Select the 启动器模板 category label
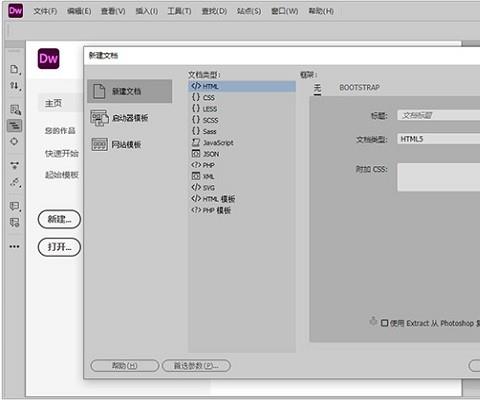 (x=130, y=118)
